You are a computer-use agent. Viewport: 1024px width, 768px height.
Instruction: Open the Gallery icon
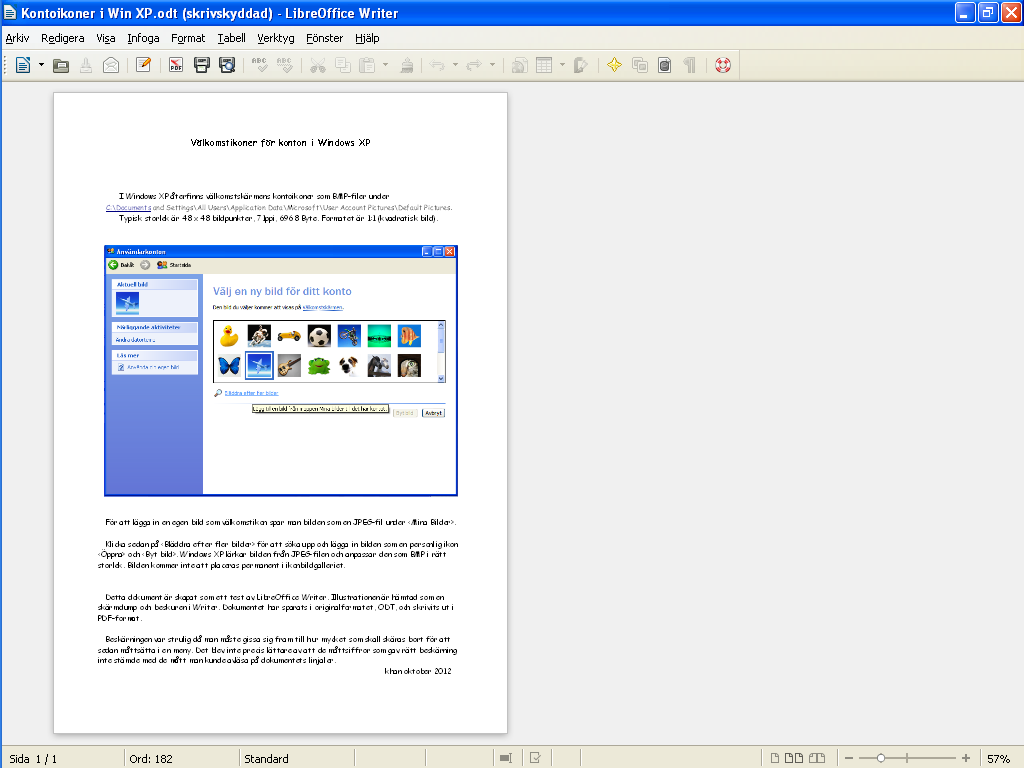[x=640, y=65]
